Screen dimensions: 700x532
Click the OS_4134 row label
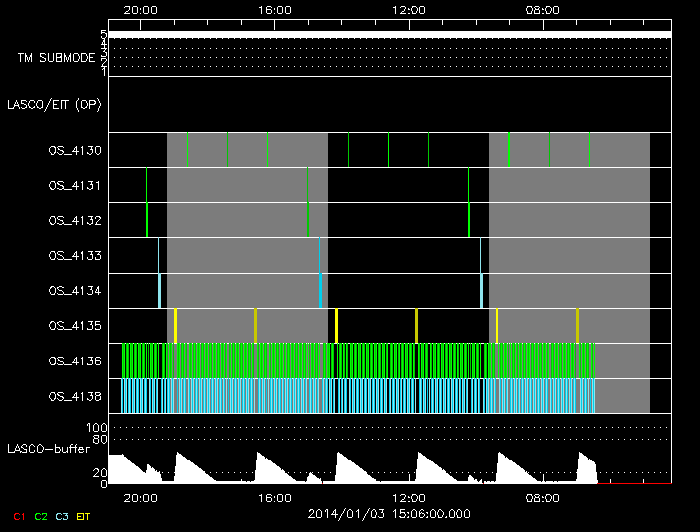(x=75, y=290)
